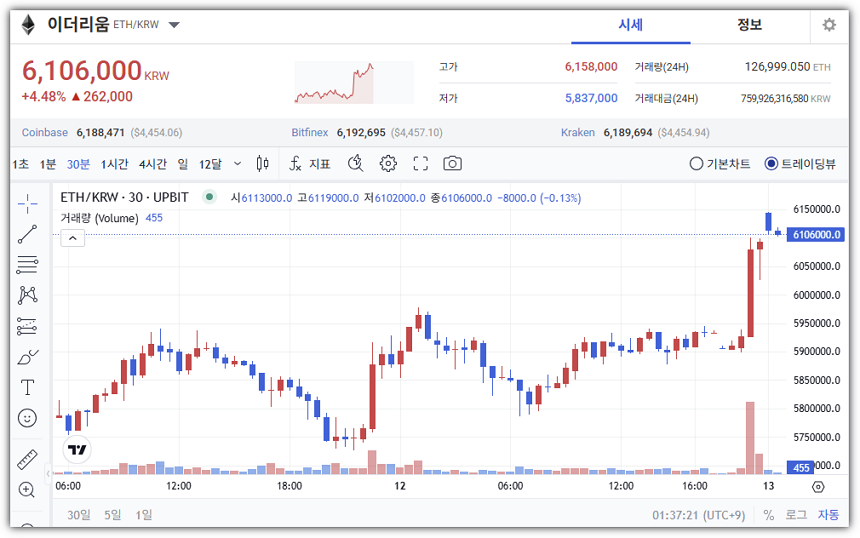Image resolution: width=860 pixels, height=538 pixels.
Task: Select the 1분 interval
Action: coord(48,164)
